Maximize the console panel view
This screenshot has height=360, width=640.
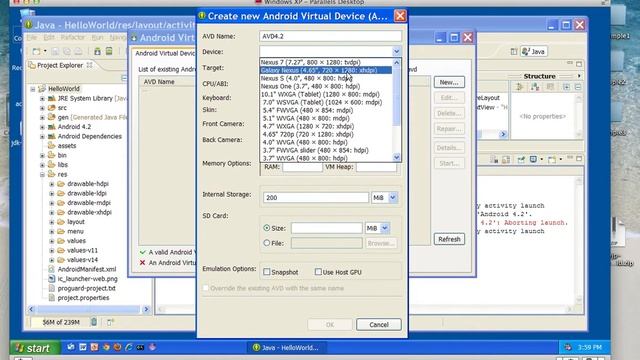(579, 158)
